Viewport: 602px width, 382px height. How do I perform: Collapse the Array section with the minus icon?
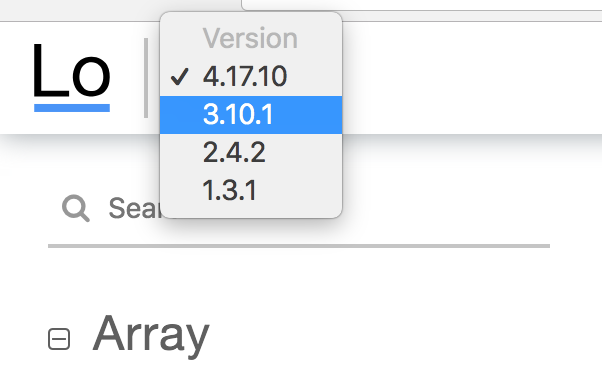59,339
